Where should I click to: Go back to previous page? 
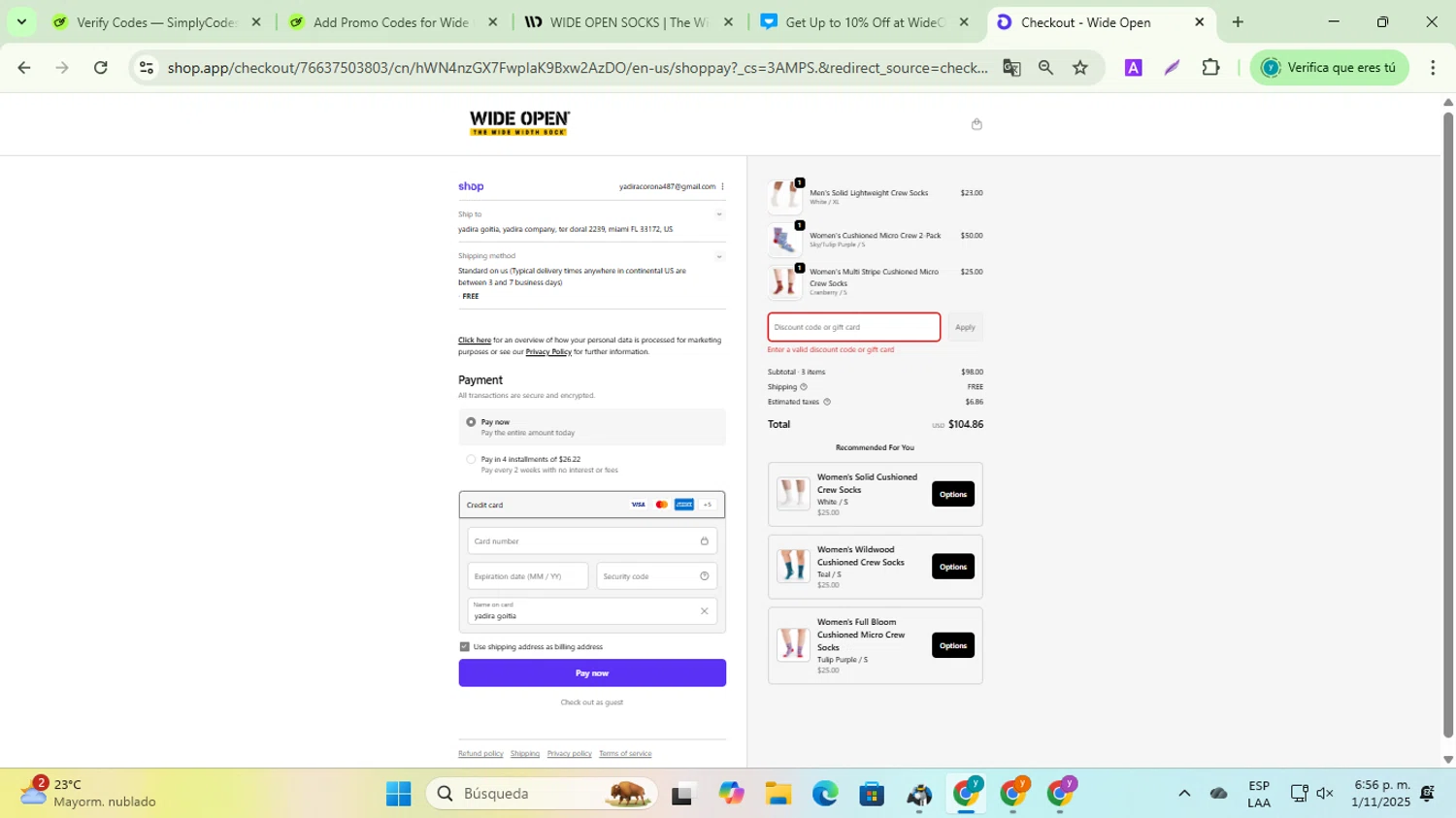click(24, 67)
